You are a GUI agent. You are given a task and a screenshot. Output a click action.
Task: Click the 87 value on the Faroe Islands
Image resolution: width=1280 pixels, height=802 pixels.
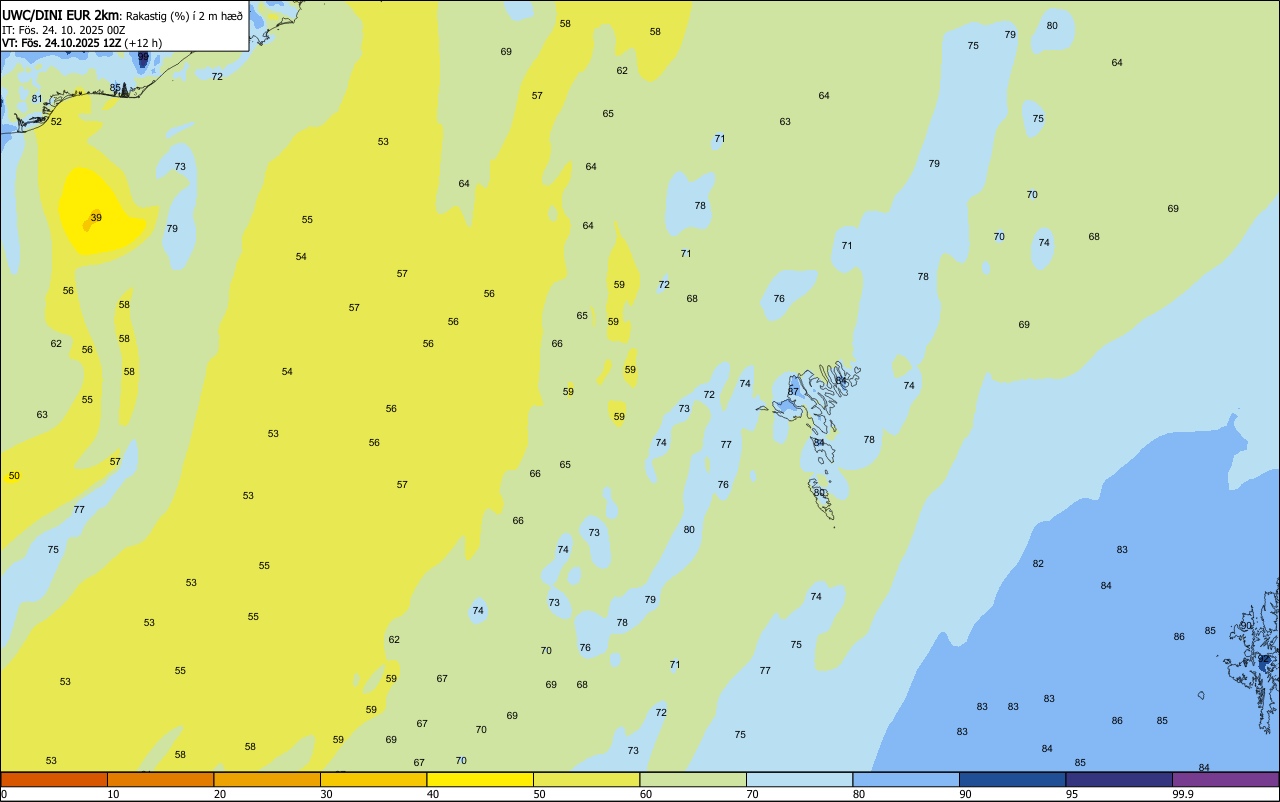click(793, 391)
